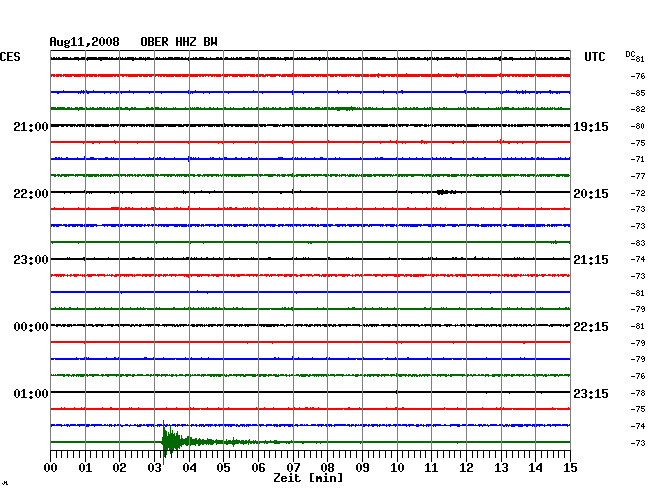Click the date label Aug11,2008
650x494 pixels.
(84, 42)
